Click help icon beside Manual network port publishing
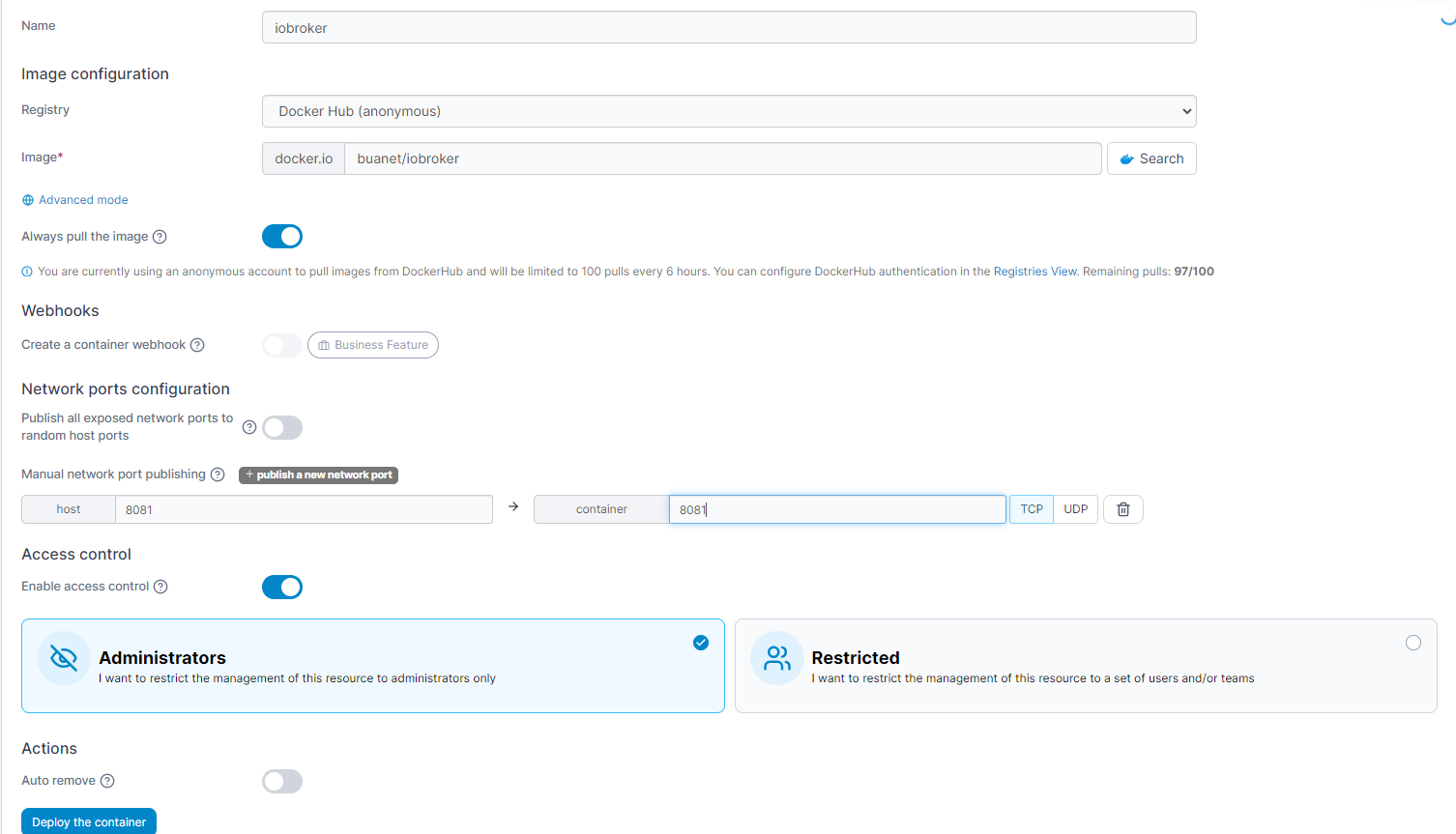Screen dimensions: 1456x834 218,475
